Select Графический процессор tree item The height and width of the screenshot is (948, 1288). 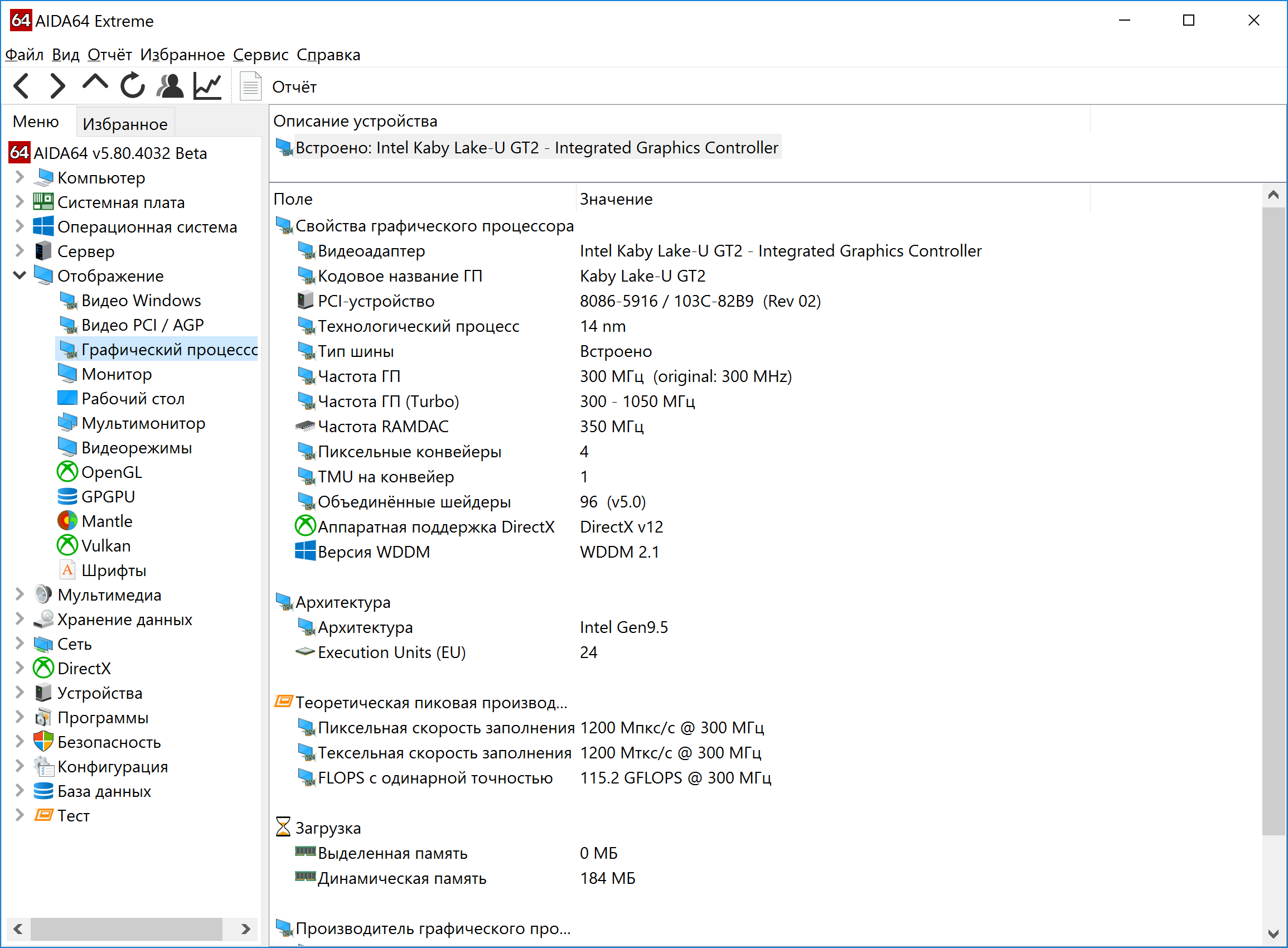pos(158,350)
